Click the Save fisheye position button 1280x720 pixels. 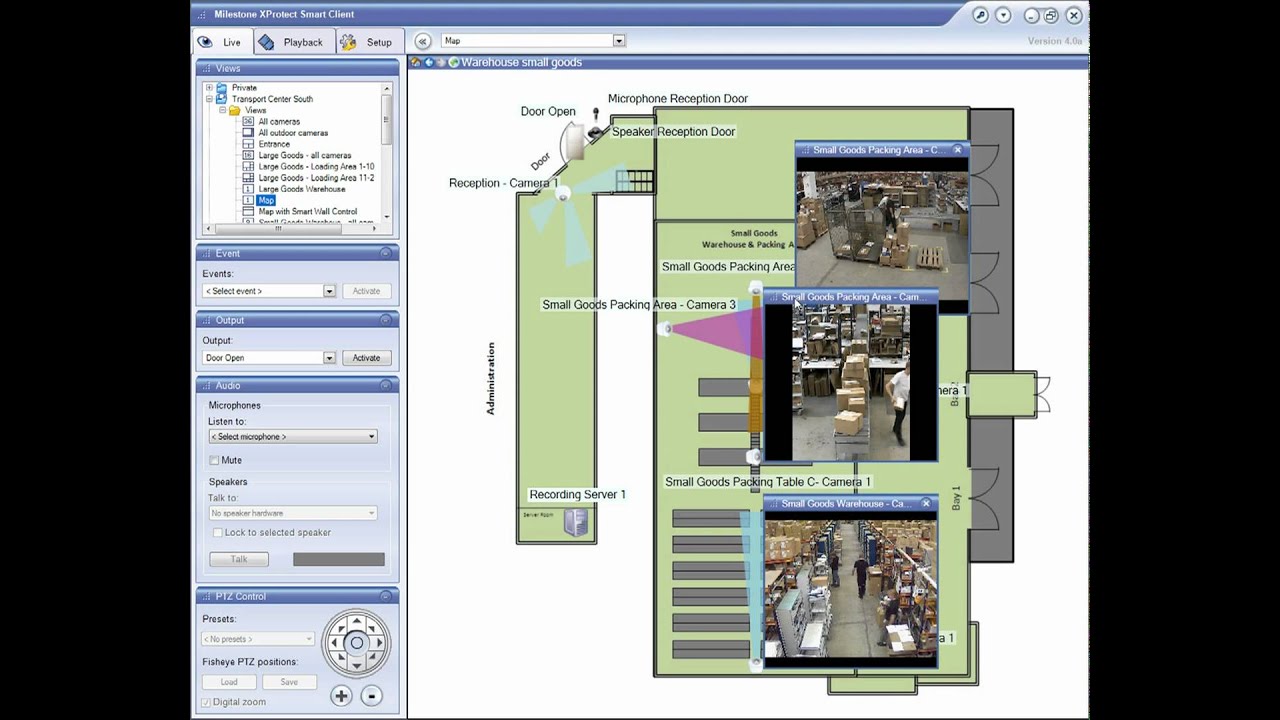pos(289,682)
